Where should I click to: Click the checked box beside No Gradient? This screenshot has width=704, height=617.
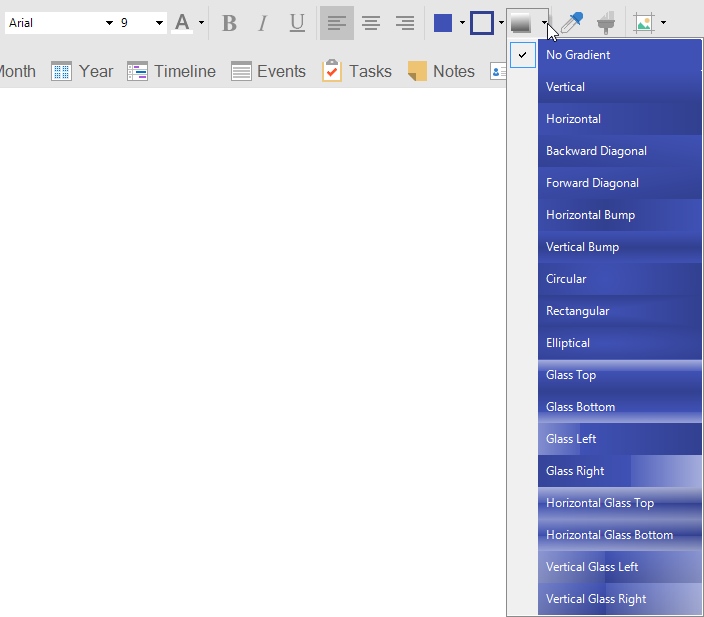523,55
